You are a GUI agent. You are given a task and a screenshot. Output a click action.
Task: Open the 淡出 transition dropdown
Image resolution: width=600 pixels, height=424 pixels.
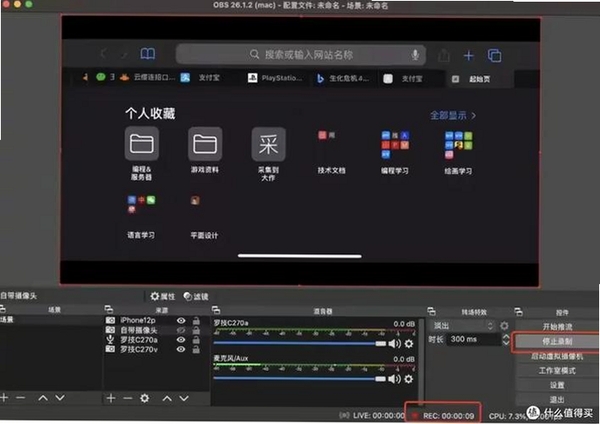click(x=462, y=326)
